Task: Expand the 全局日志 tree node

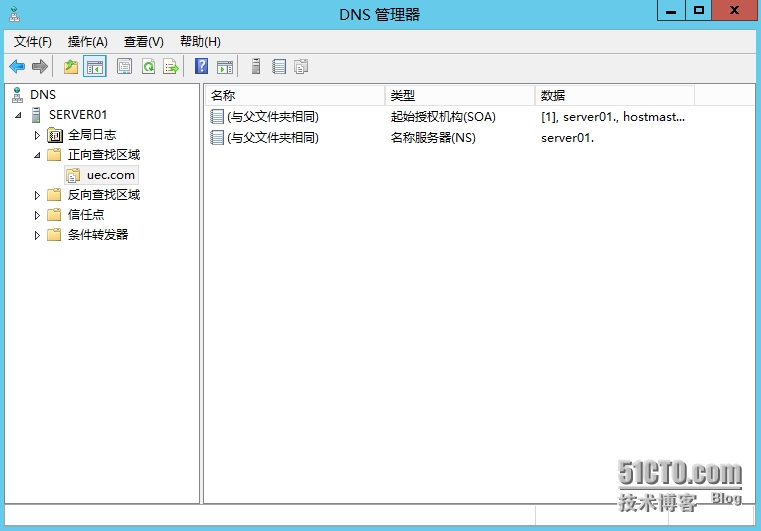Action: pyautogui.click(x=37, y=135)
